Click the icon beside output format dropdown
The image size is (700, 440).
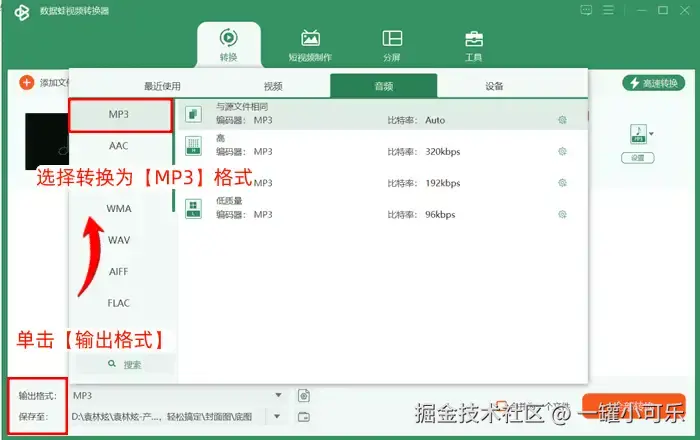tap(304, 395)
